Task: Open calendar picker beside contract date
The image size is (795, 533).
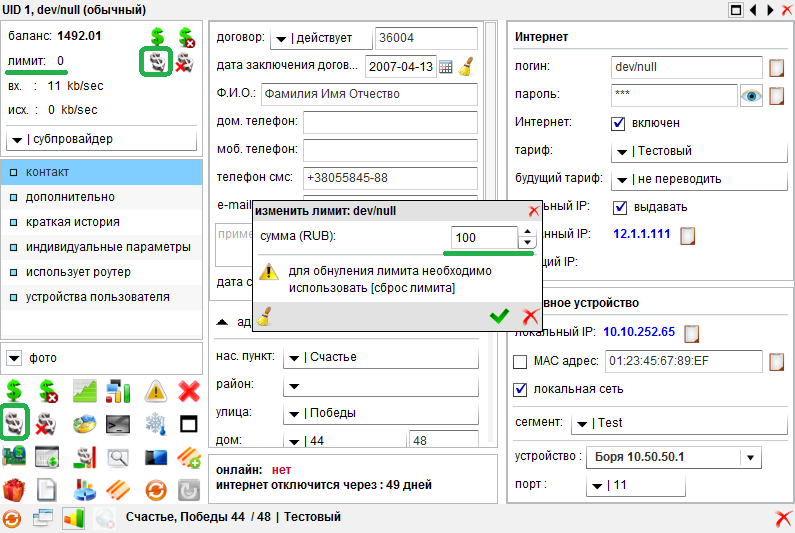Action: click(x=446, y=67)
